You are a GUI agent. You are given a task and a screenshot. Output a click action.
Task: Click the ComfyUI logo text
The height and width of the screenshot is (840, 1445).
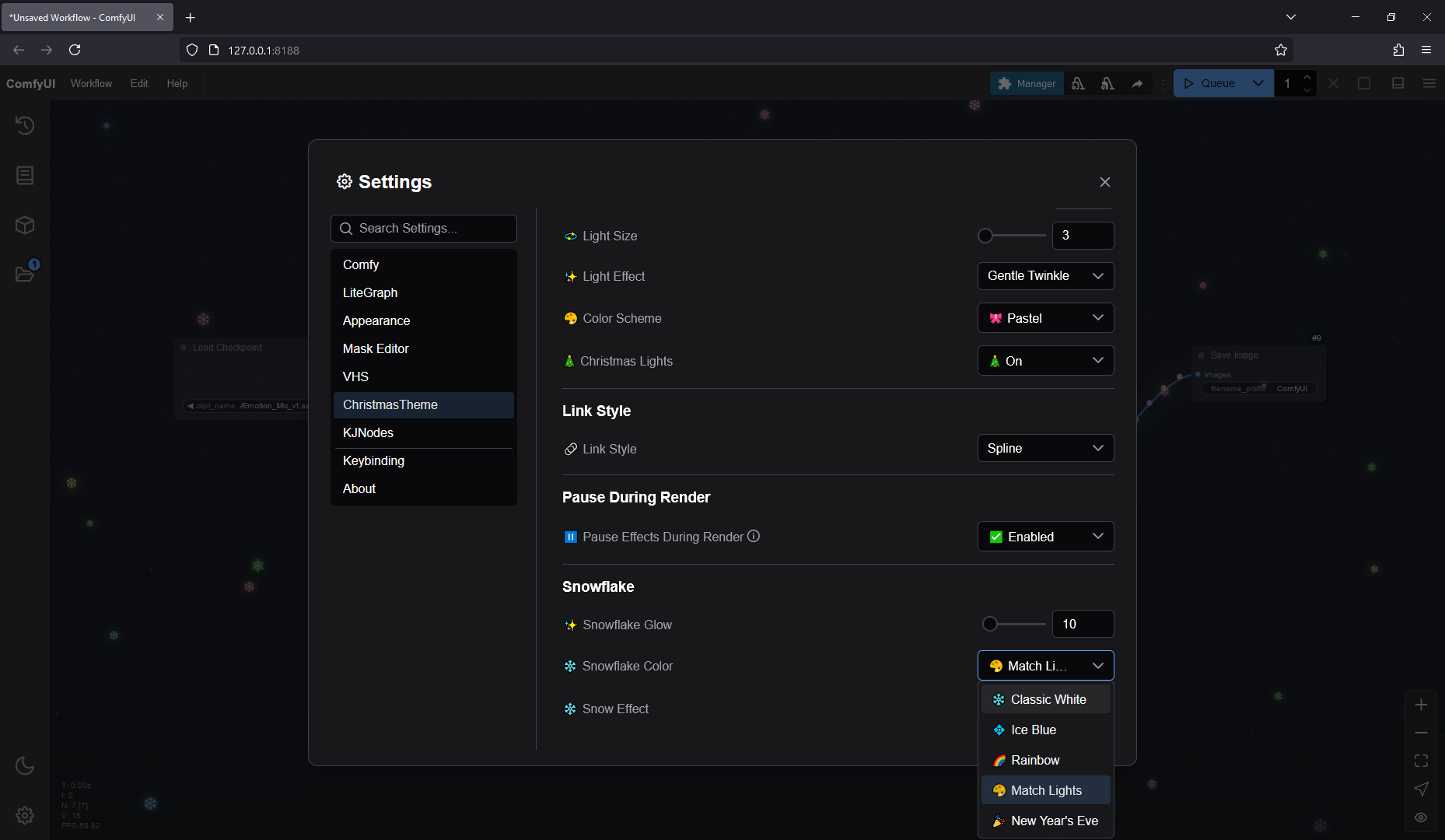click(x=31, y=83)
